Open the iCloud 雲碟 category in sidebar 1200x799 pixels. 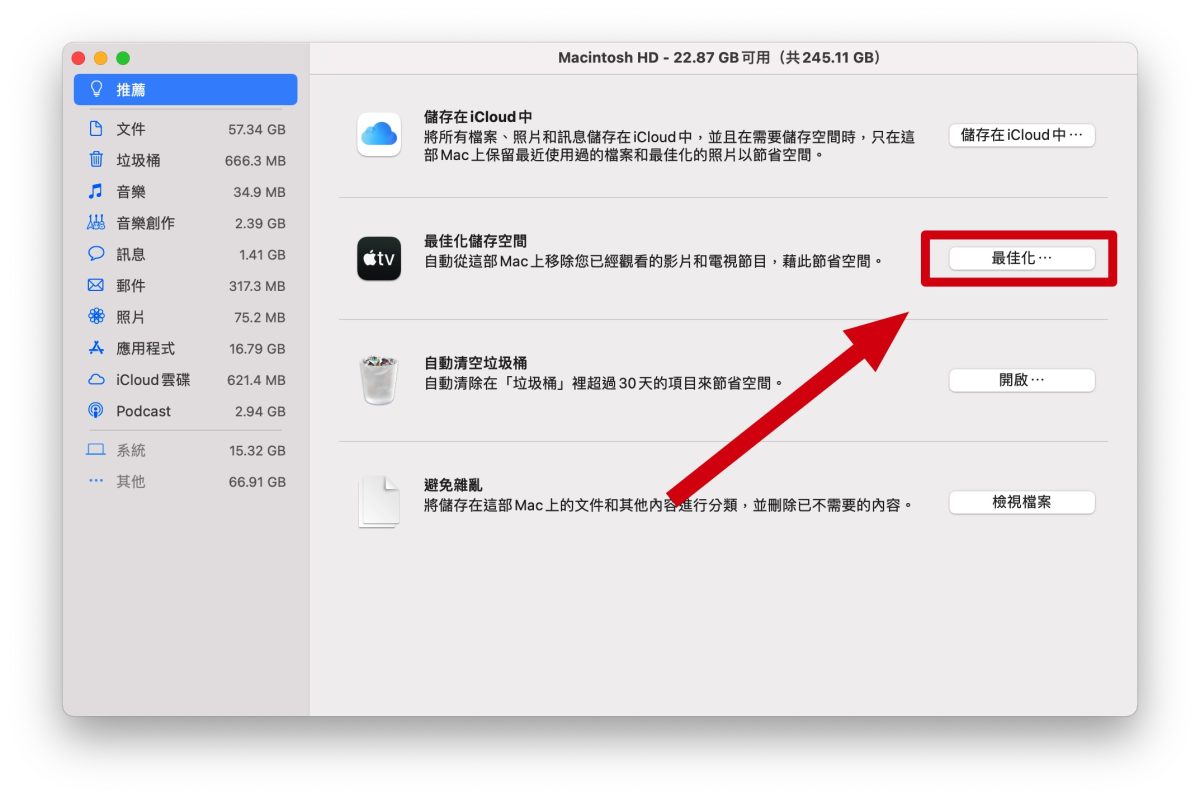(186, 379)
